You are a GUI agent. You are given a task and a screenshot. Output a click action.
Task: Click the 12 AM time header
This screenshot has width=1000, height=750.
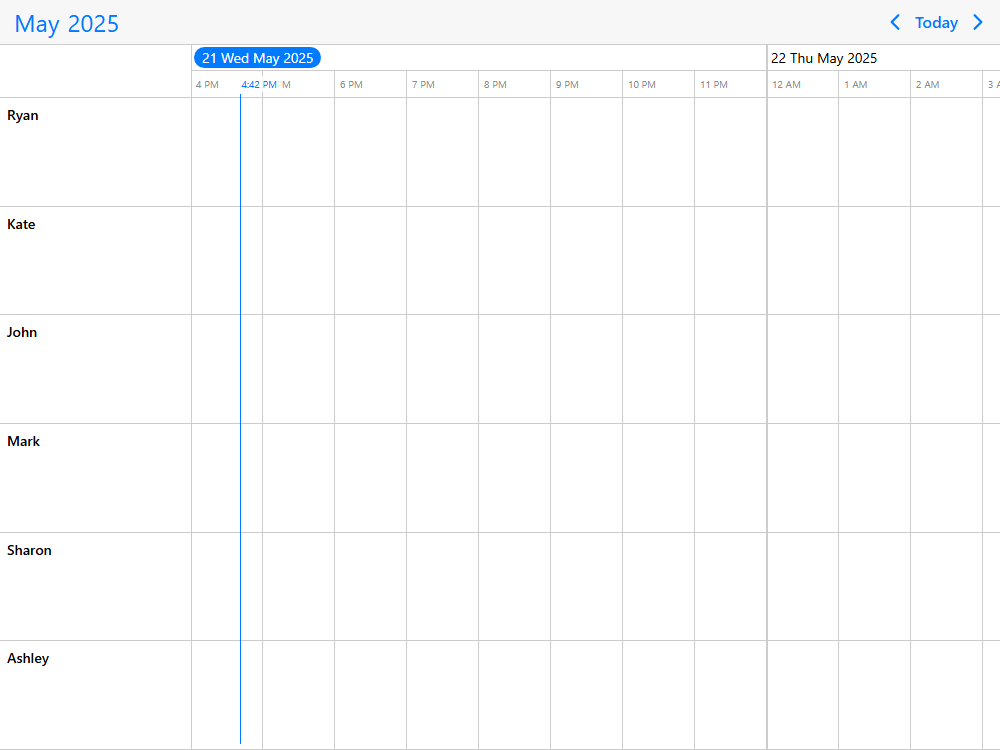point(786,84)
